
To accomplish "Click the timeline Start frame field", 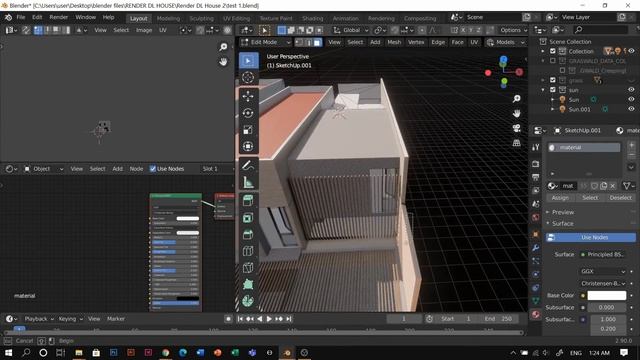I will point(457,319).
